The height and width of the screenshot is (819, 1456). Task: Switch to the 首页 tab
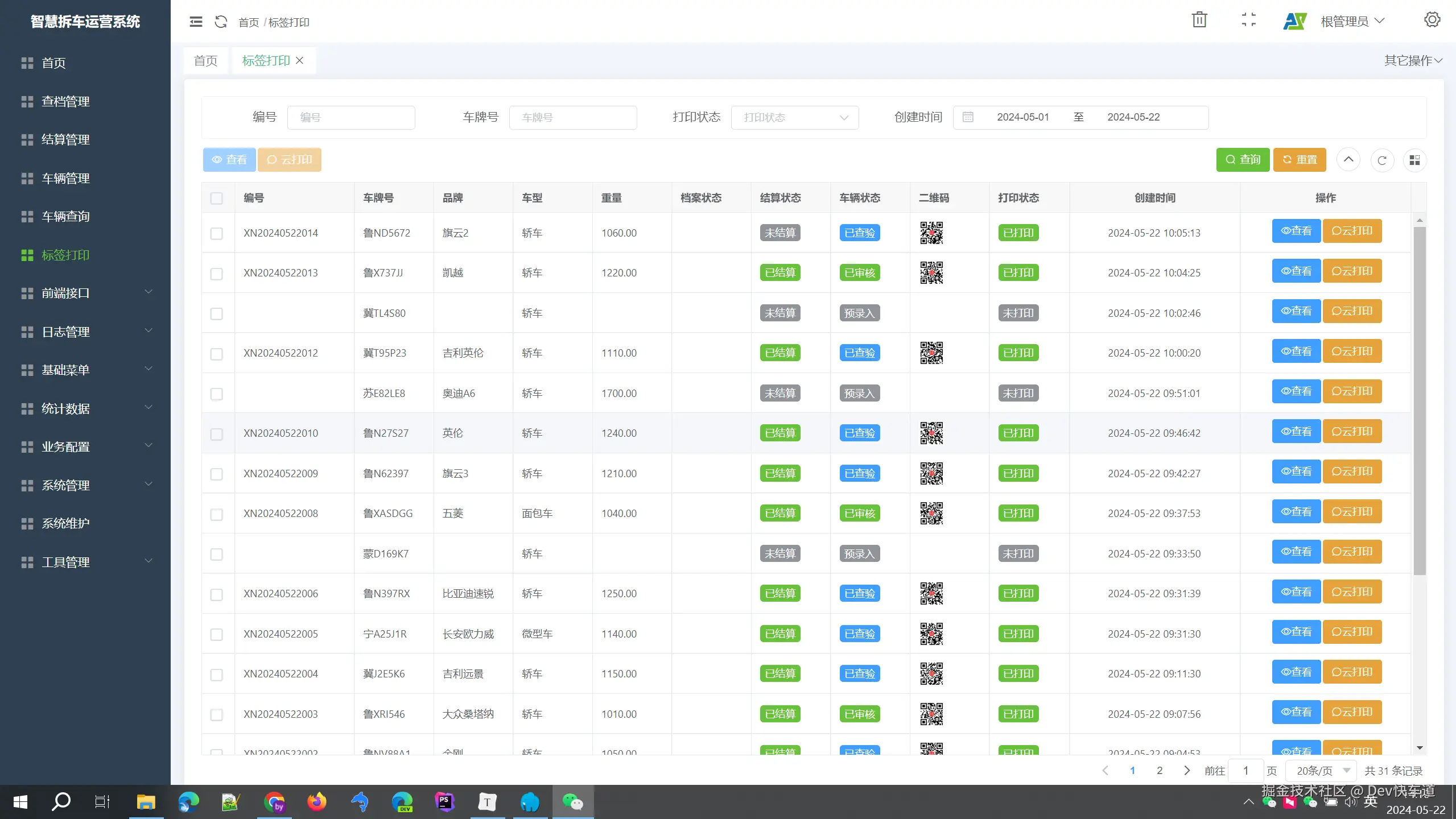(205, 61)
